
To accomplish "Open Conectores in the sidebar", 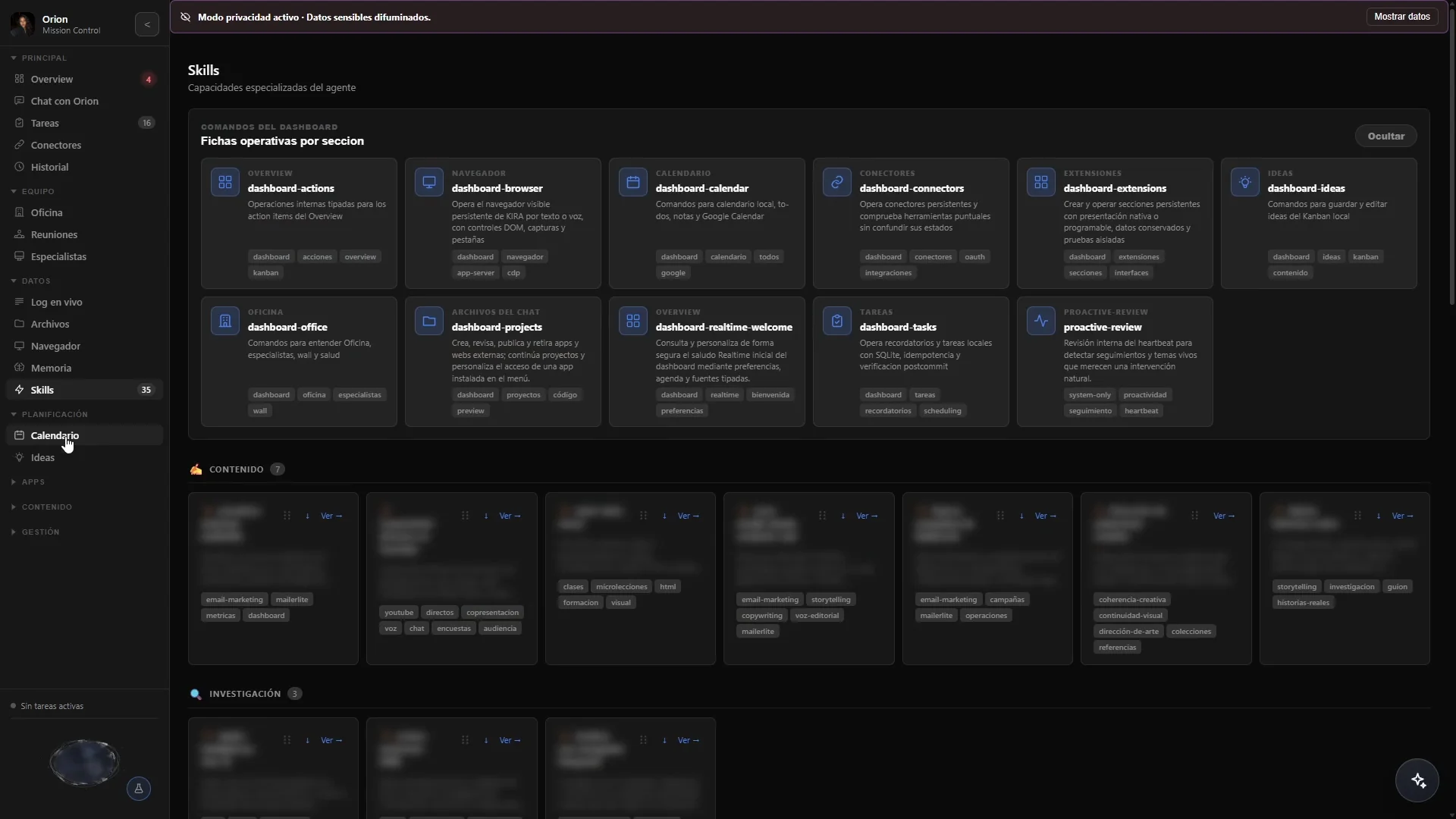I will coord(84,145).
